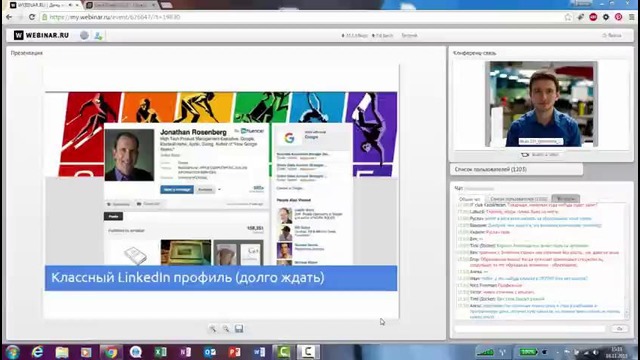Click the Pinterest extension icon

coord(619,17)
